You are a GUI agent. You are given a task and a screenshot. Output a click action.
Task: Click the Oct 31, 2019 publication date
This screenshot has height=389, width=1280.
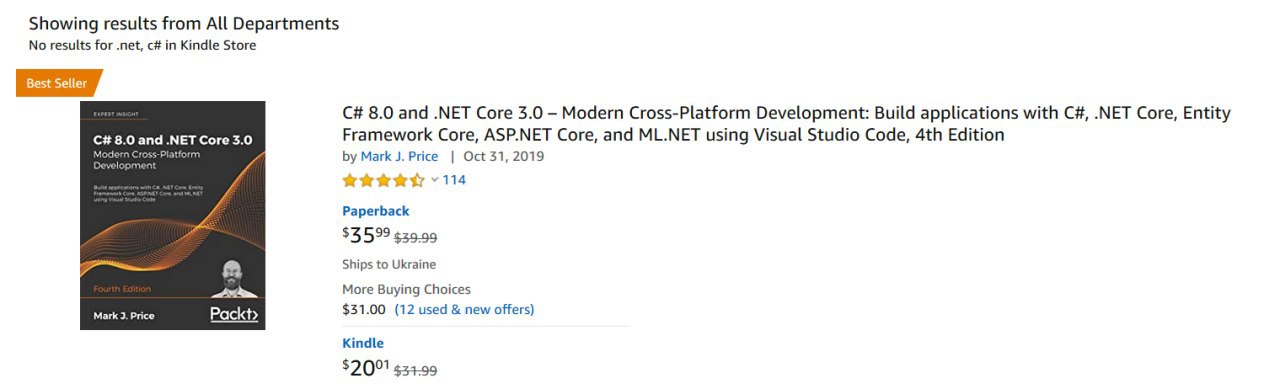504,156
